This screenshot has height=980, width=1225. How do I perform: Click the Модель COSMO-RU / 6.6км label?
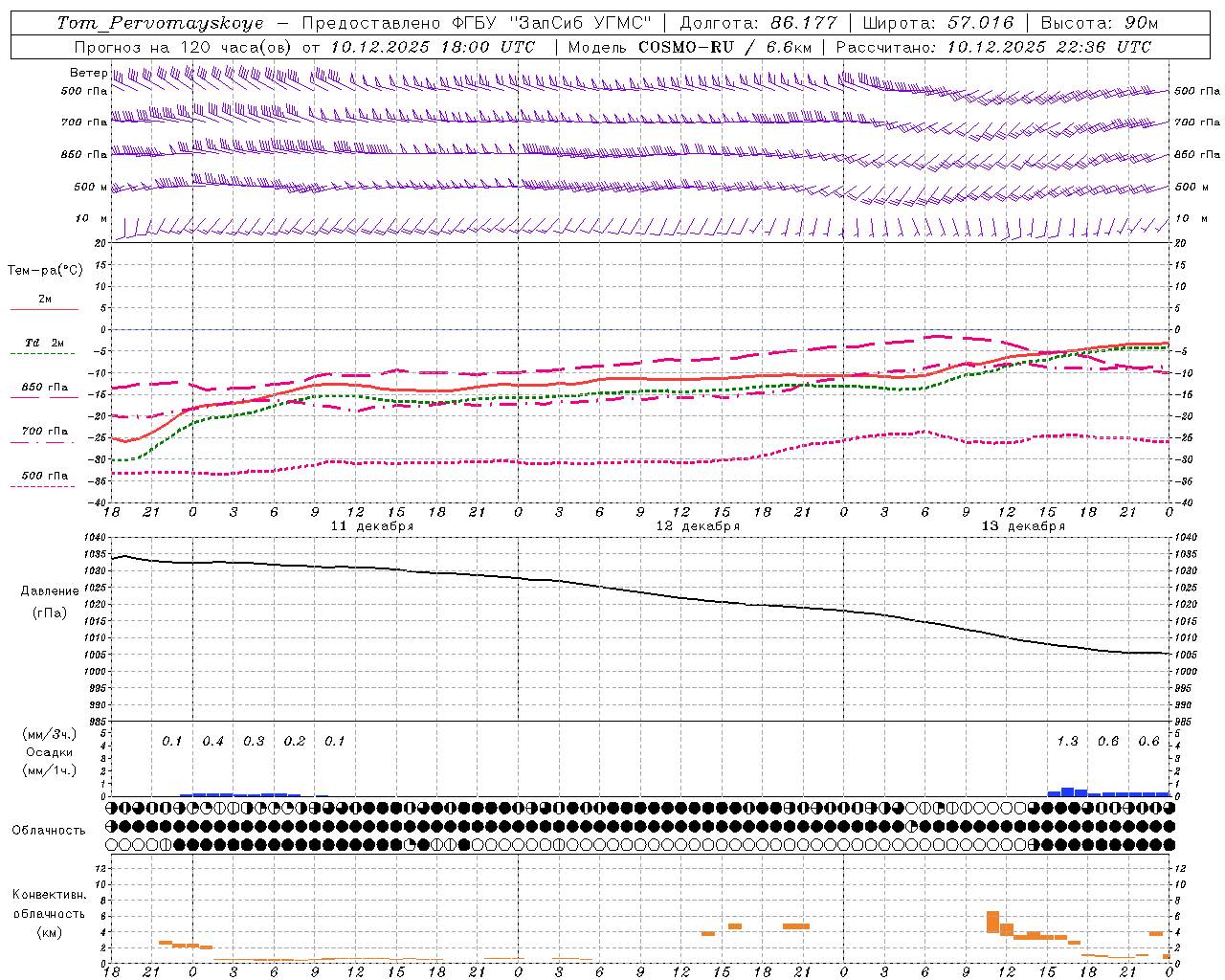pos(689,47)
